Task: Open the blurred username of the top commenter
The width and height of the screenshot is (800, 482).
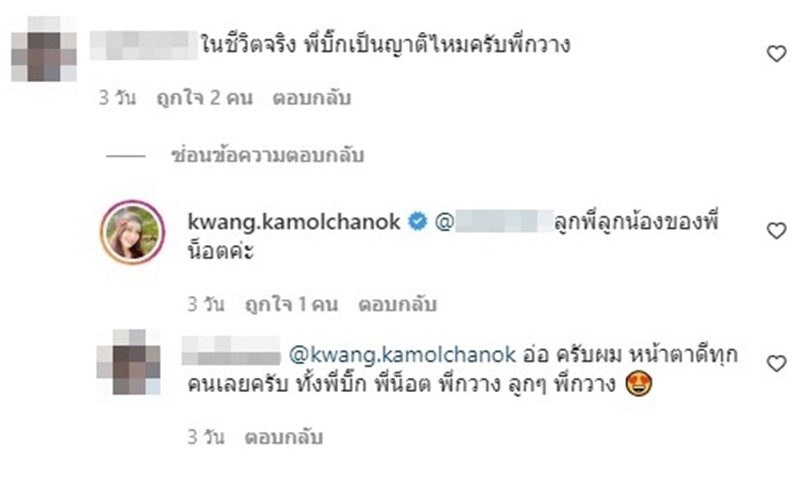Action: point(144,45)
